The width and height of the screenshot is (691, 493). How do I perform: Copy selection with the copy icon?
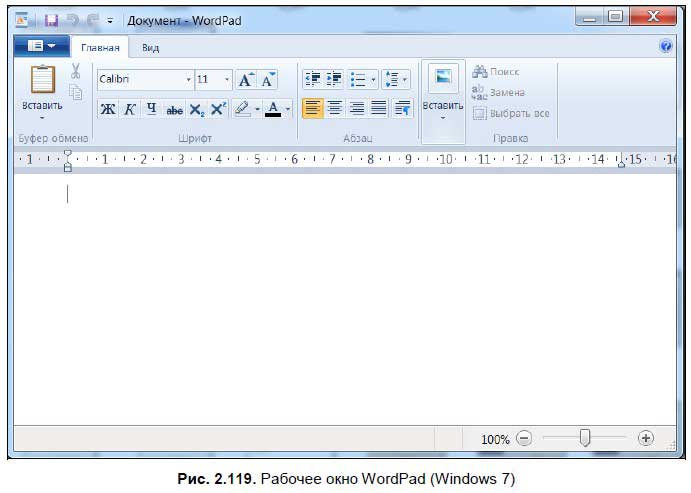coord(75,92)
